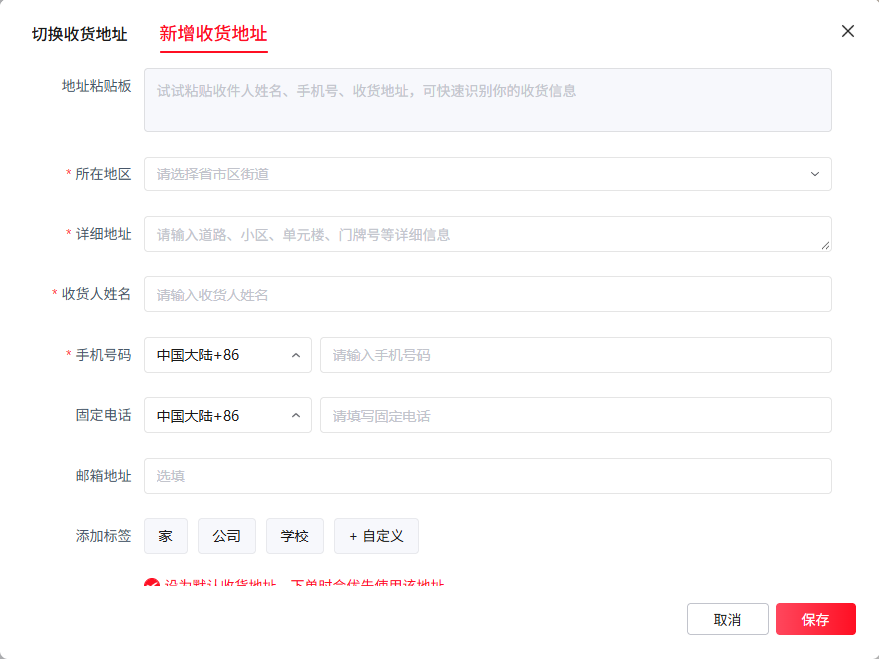Add a custom tag with + 自定义

pyautogui.click(x=376, y=536)
